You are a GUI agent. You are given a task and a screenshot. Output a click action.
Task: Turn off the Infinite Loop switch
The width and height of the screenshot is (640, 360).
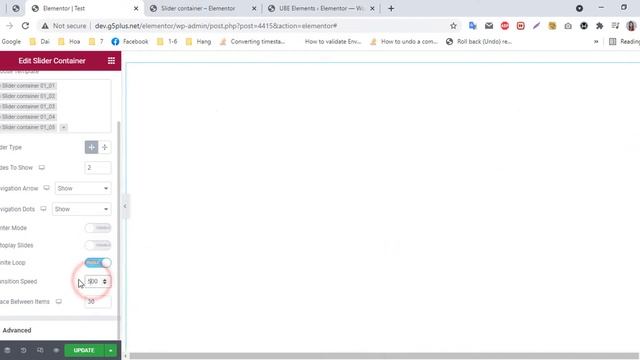tap(98, 262)
